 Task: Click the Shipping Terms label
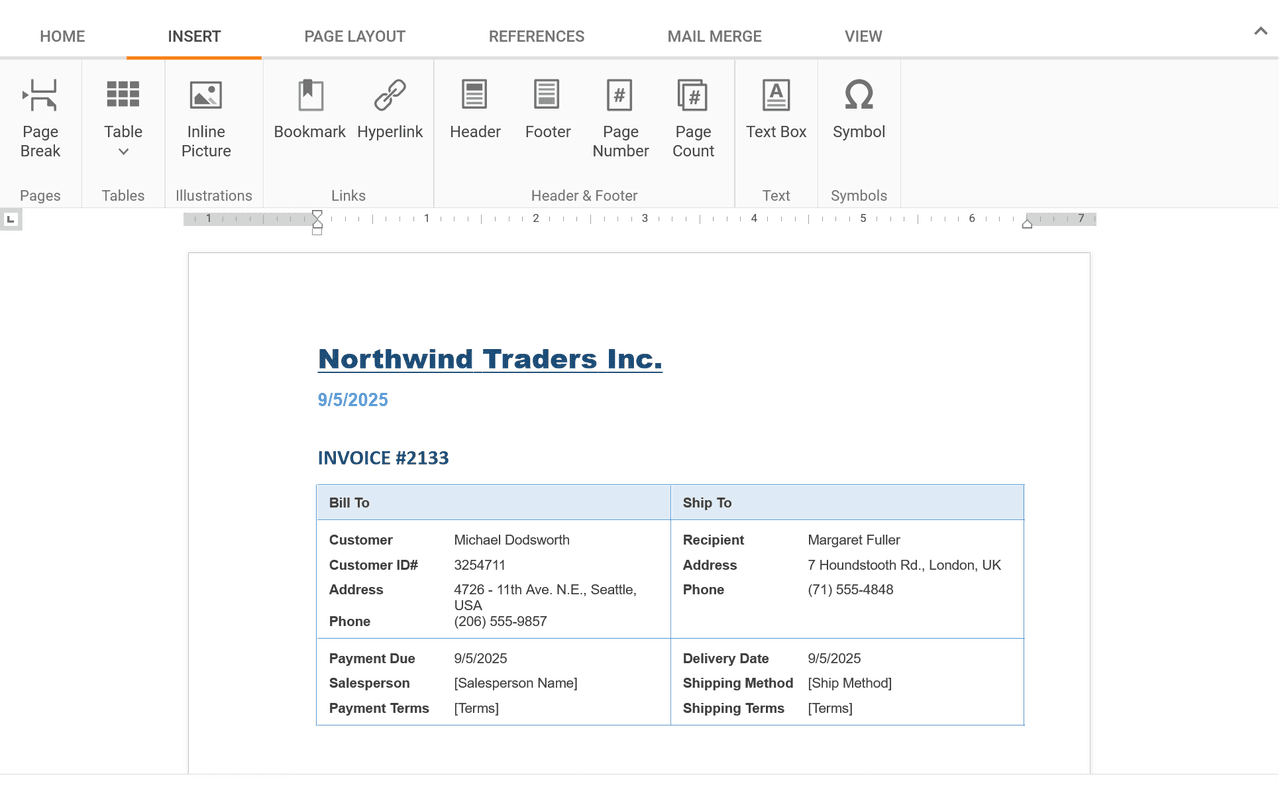[x=734, y=708]
